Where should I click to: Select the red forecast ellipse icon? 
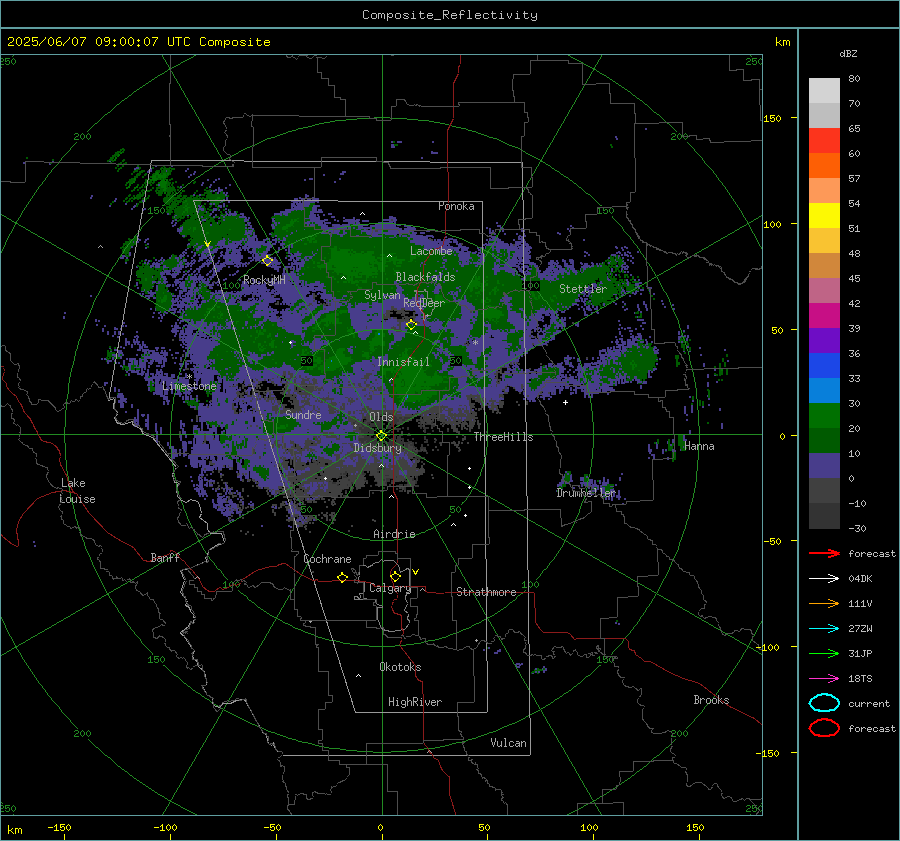[x=824, y=728]
